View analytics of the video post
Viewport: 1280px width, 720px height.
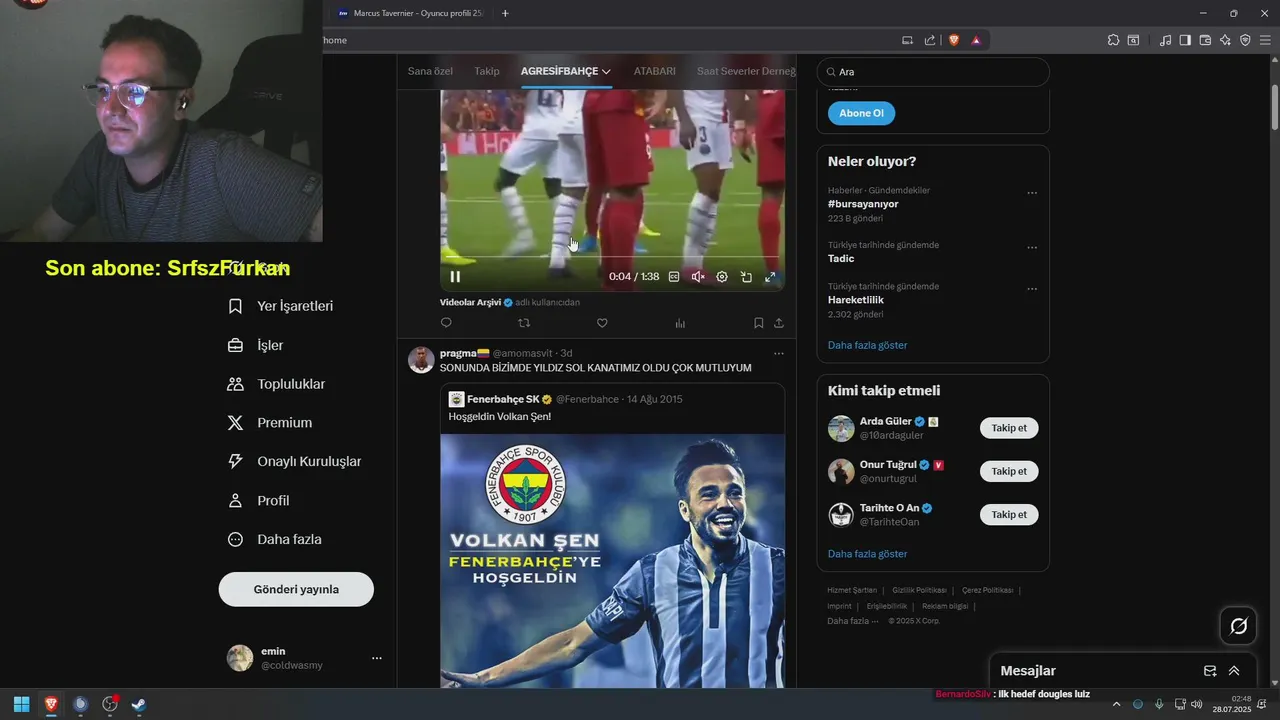(x=680, y=323)
